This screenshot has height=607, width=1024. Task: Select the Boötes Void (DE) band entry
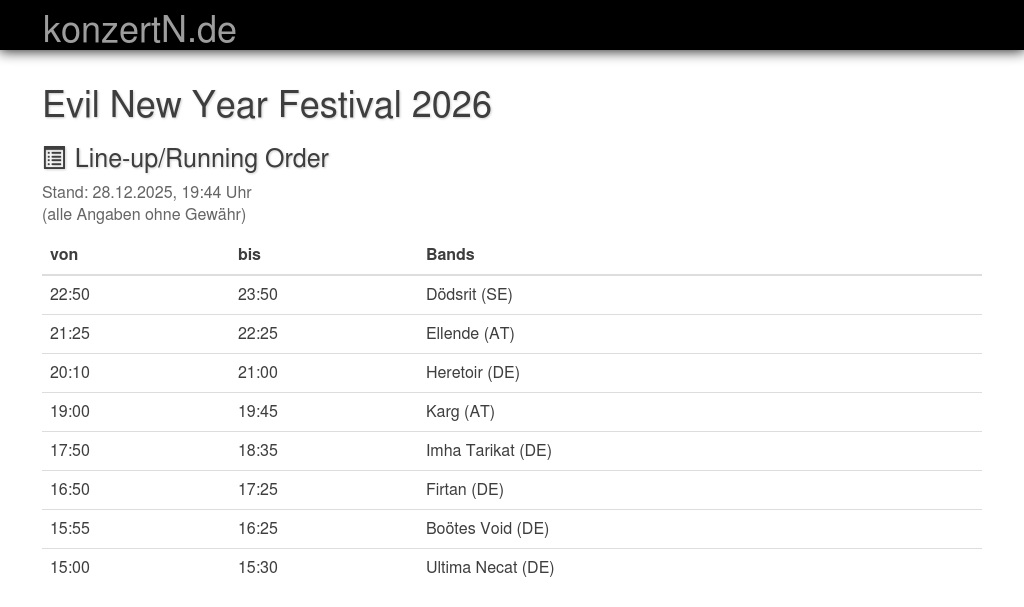(x=487, y=528)
